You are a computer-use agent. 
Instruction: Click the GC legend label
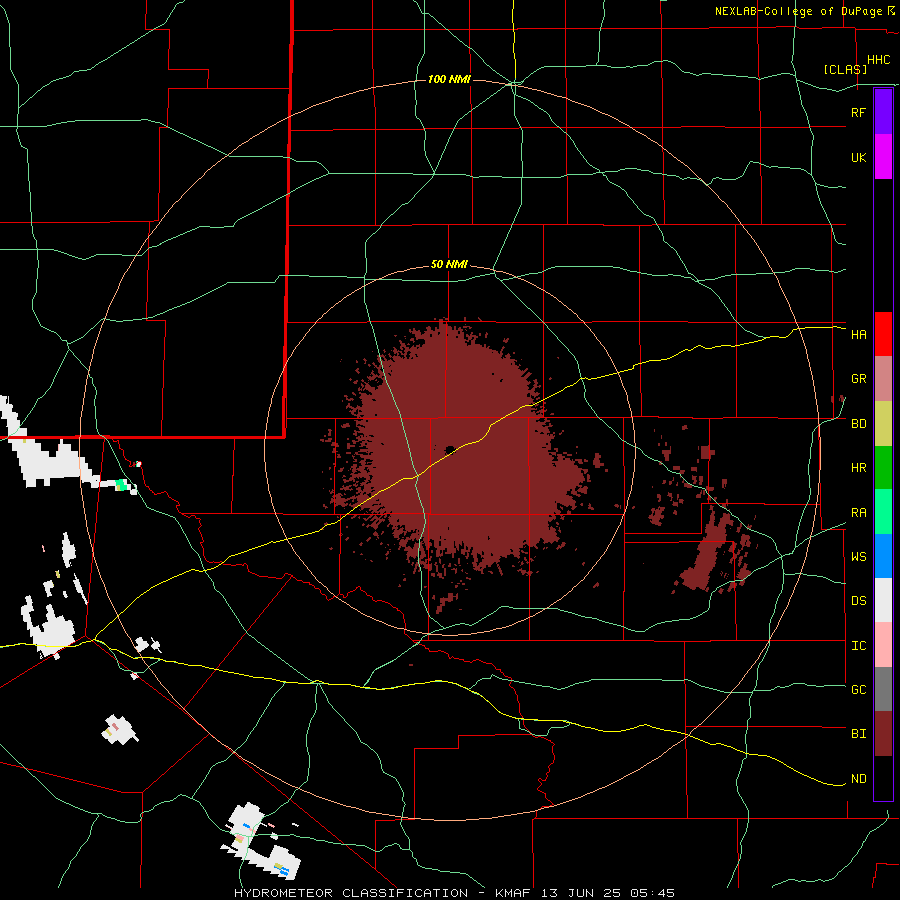click(858, 689)
